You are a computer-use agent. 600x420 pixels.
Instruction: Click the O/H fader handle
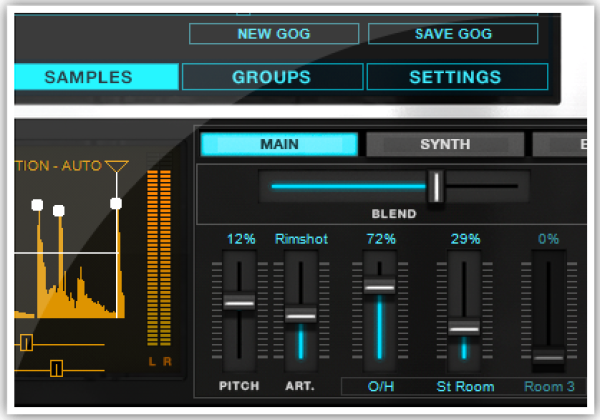379,286
